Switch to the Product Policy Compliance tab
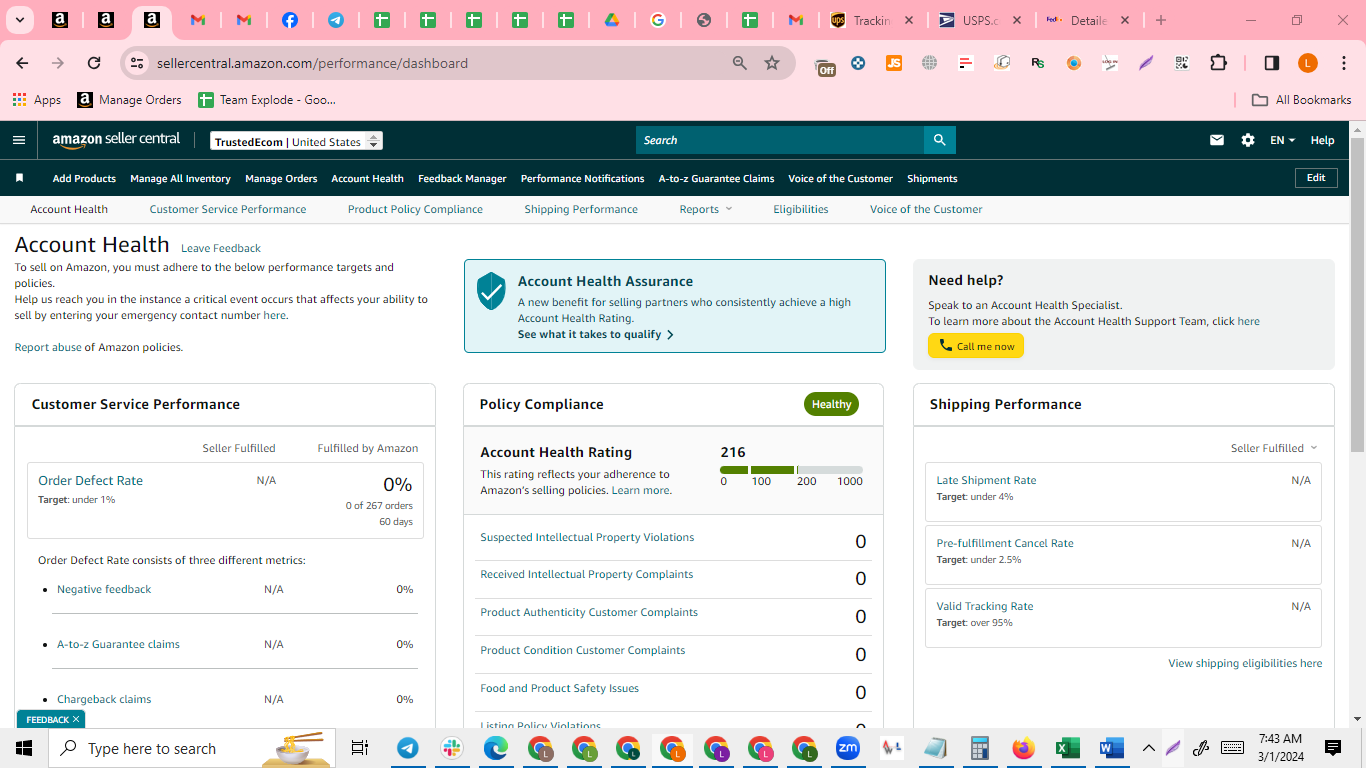Screen dimensions: 1366x768 [415, 209]
